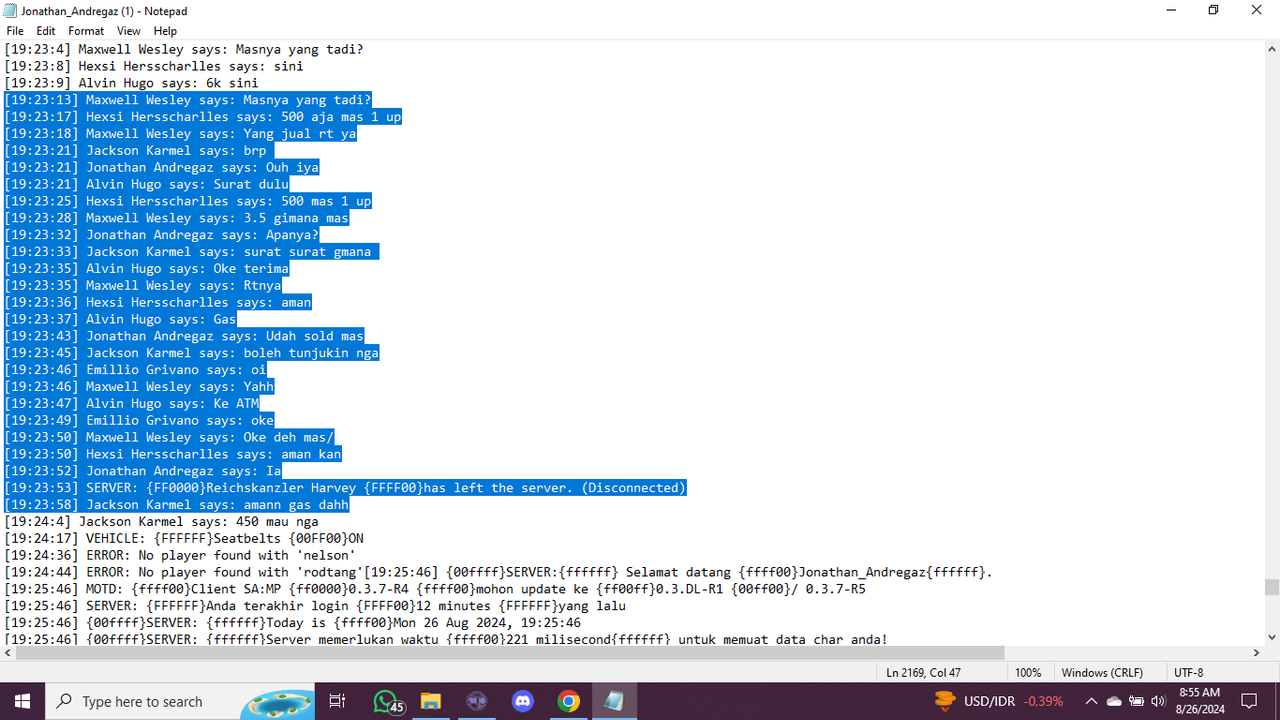Click line 'Alvin Hugo says: Oke terima'

[147, 269]
